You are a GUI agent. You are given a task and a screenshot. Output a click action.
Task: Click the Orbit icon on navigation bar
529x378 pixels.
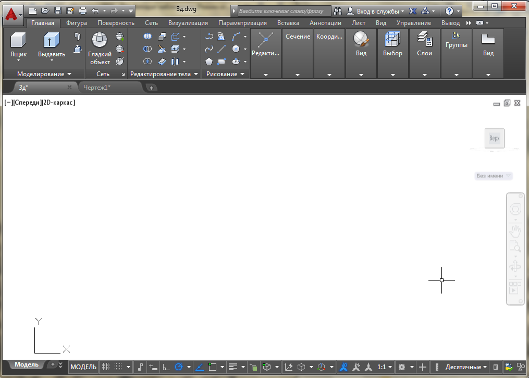(515, 267)
